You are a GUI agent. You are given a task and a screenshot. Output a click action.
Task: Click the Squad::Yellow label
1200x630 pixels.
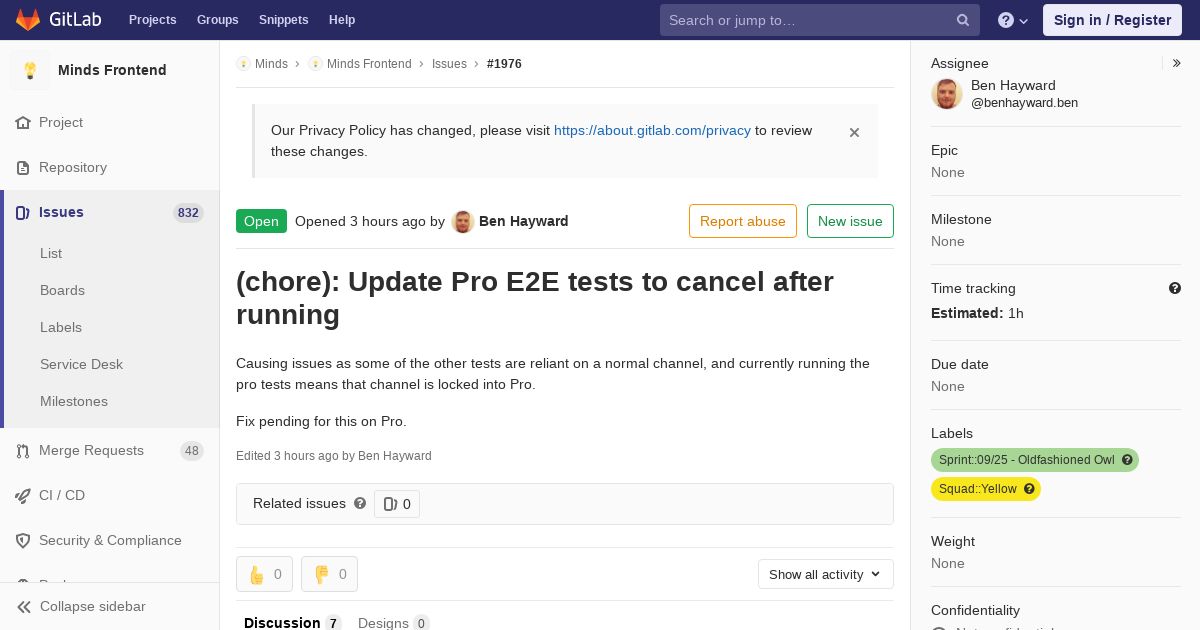pos(985,489)
